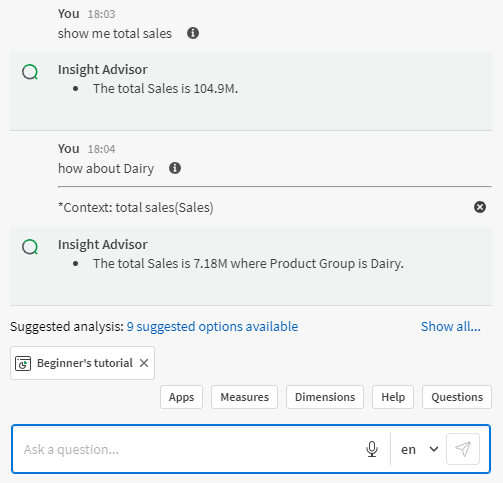Click the Help button

point(393,397)
